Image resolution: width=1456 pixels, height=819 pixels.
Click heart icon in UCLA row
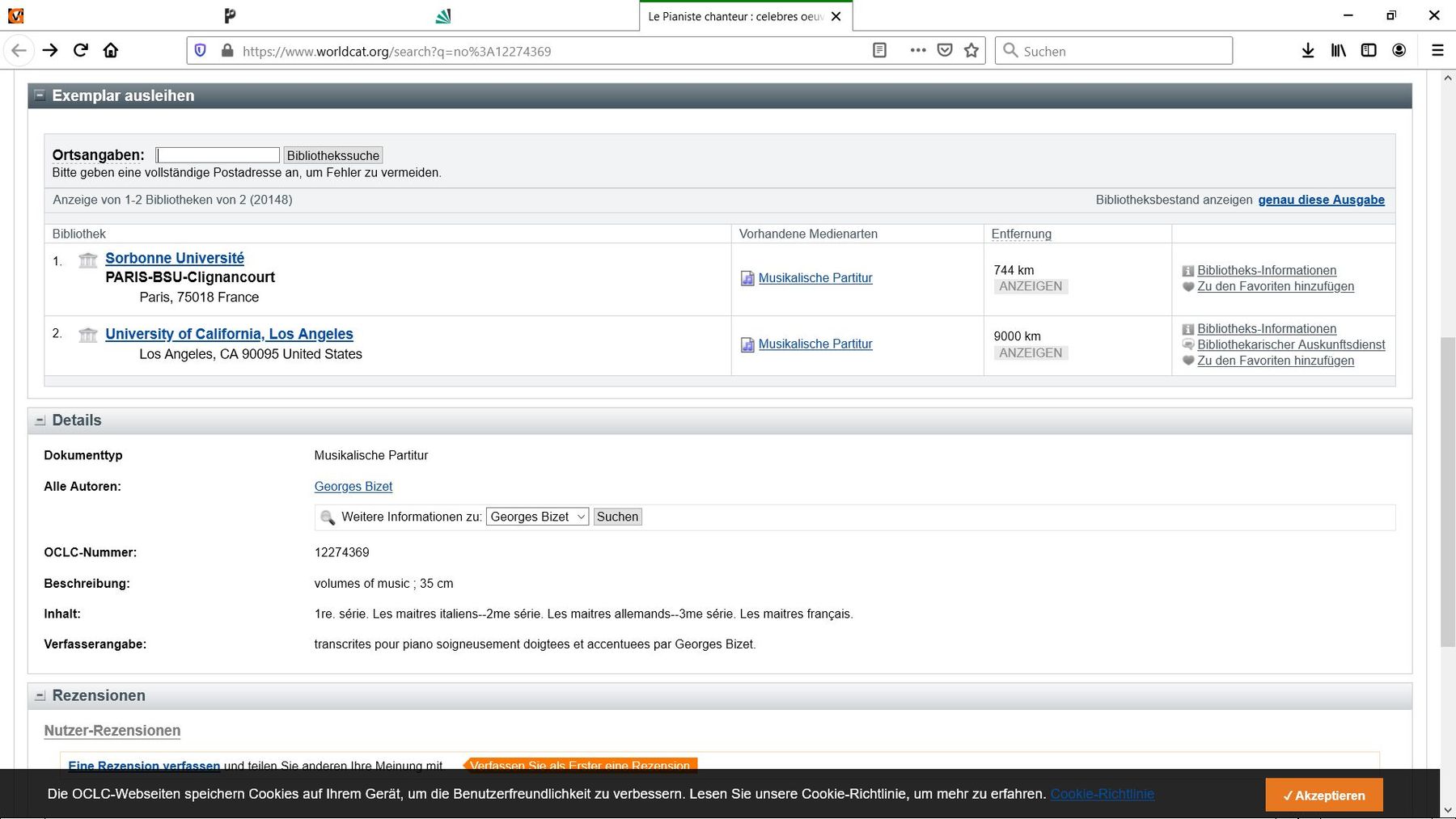(x=1187, y=361)
